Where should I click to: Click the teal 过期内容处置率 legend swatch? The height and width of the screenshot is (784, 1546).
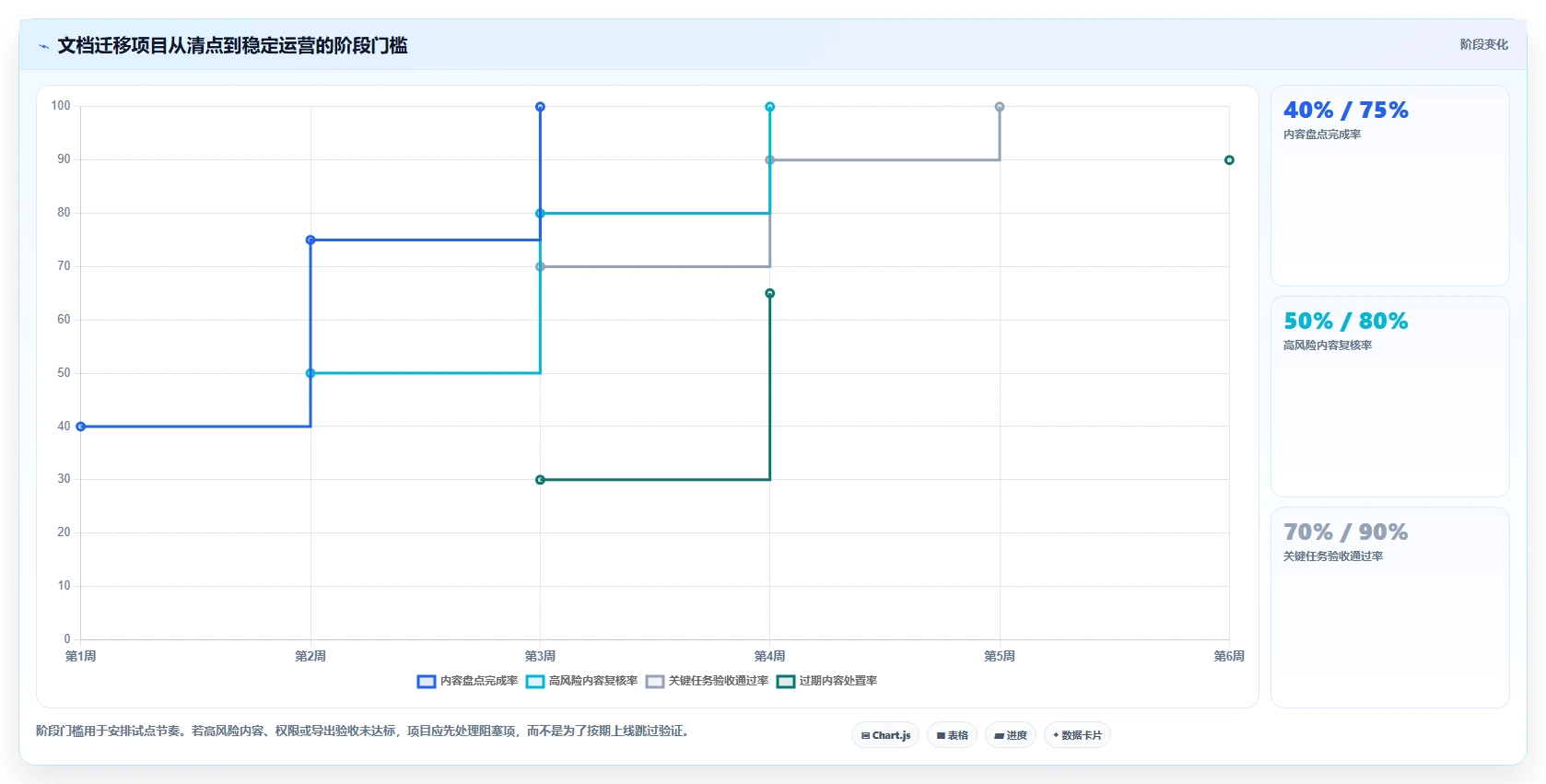786,682
